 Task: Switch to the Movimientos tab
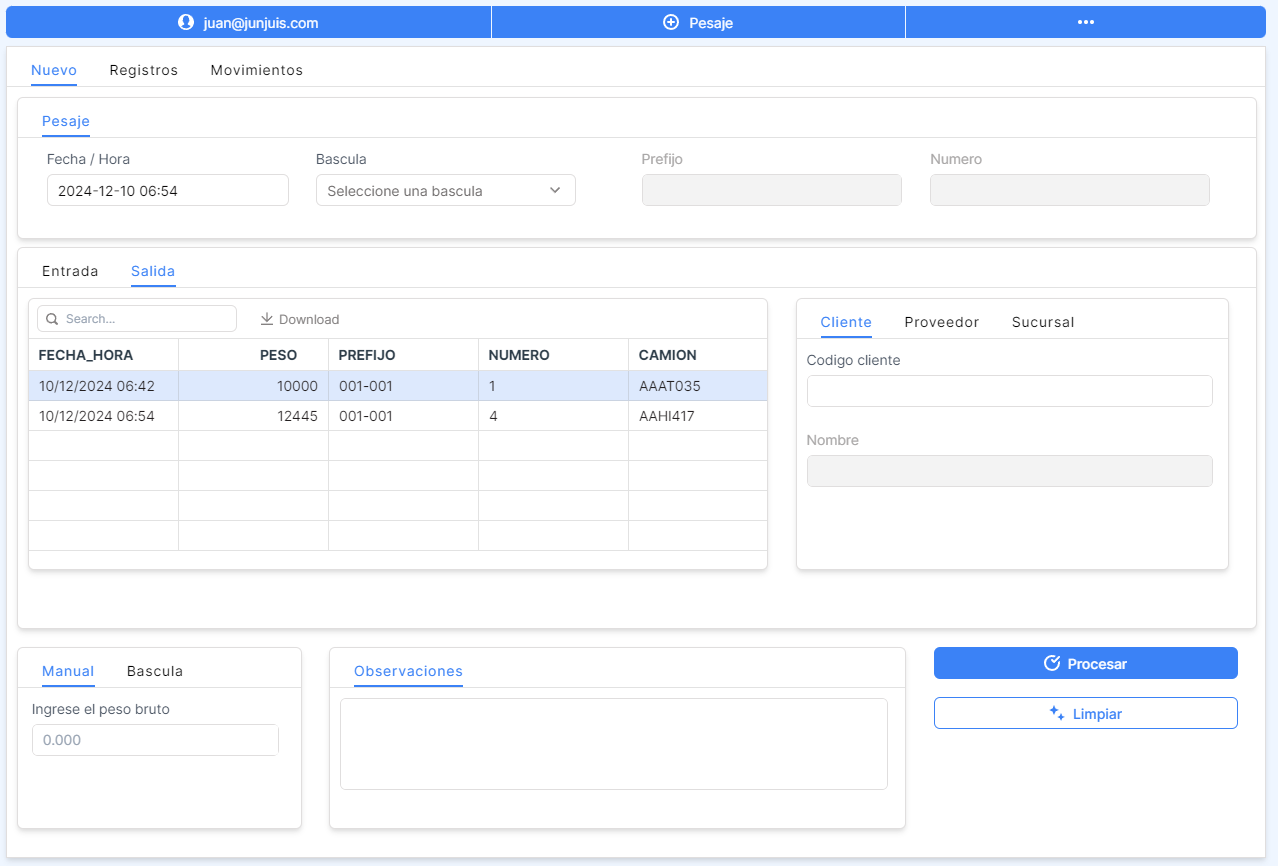[x=256, y=70]
